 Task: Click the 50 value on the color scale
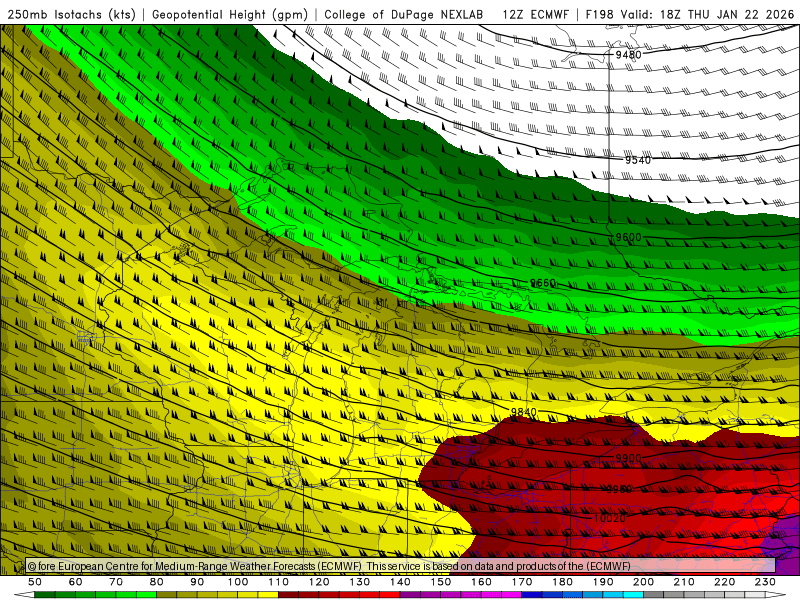point(35,582)
